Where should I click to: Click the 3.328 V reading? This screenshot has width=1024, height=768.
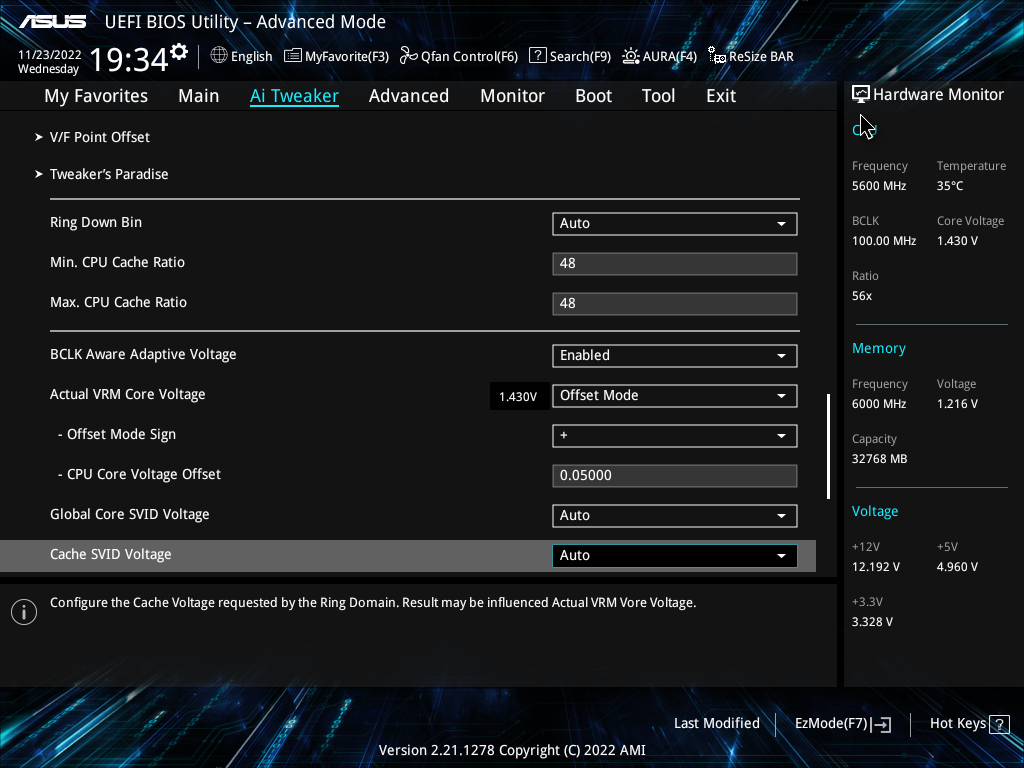click(x=872, y=622)
